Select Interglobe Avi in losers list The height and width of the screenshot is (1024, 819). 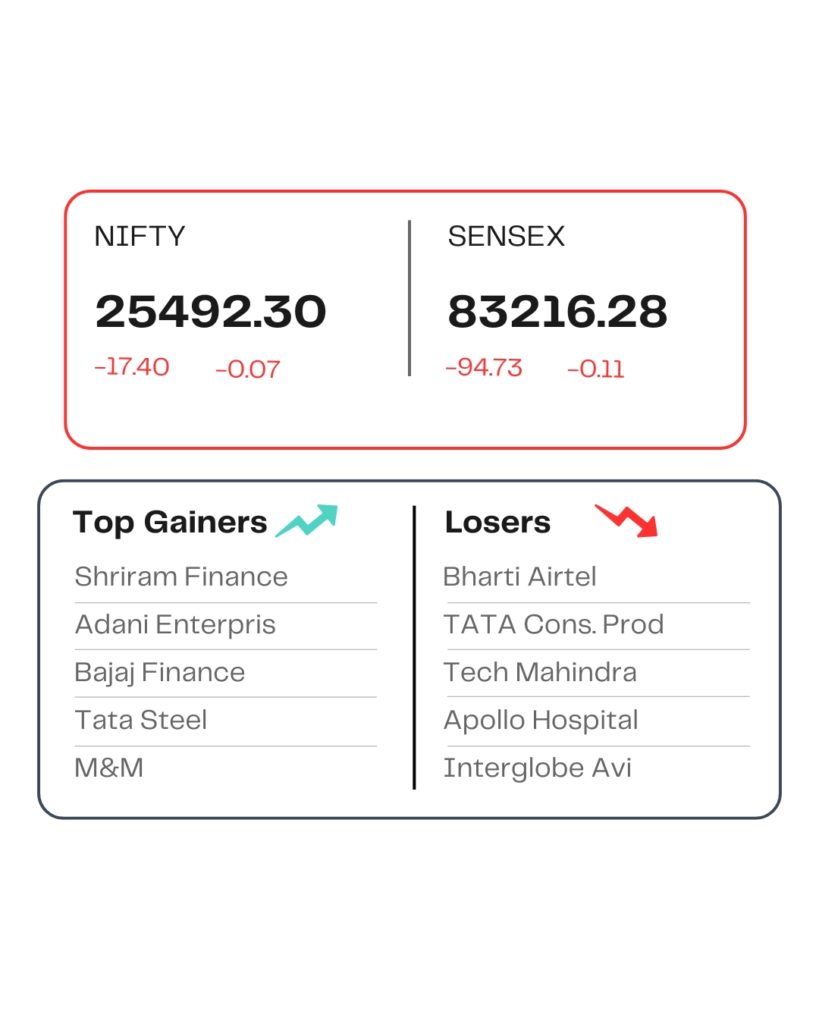point(538,768)
